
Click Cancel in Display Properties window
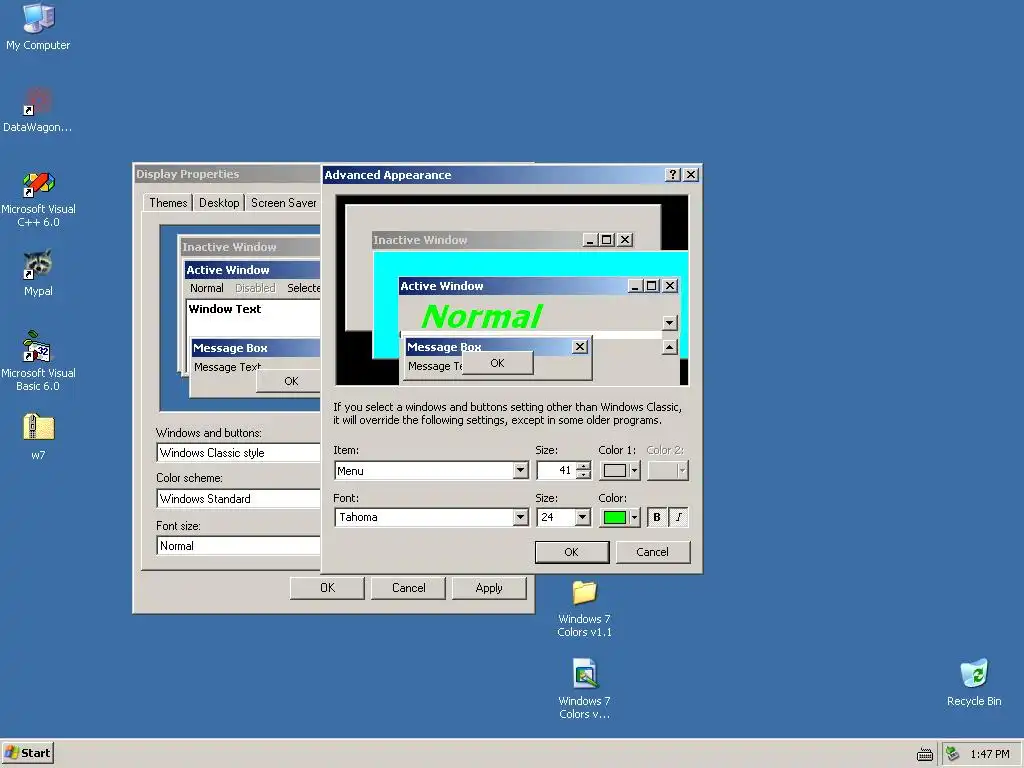click(408, 588)
